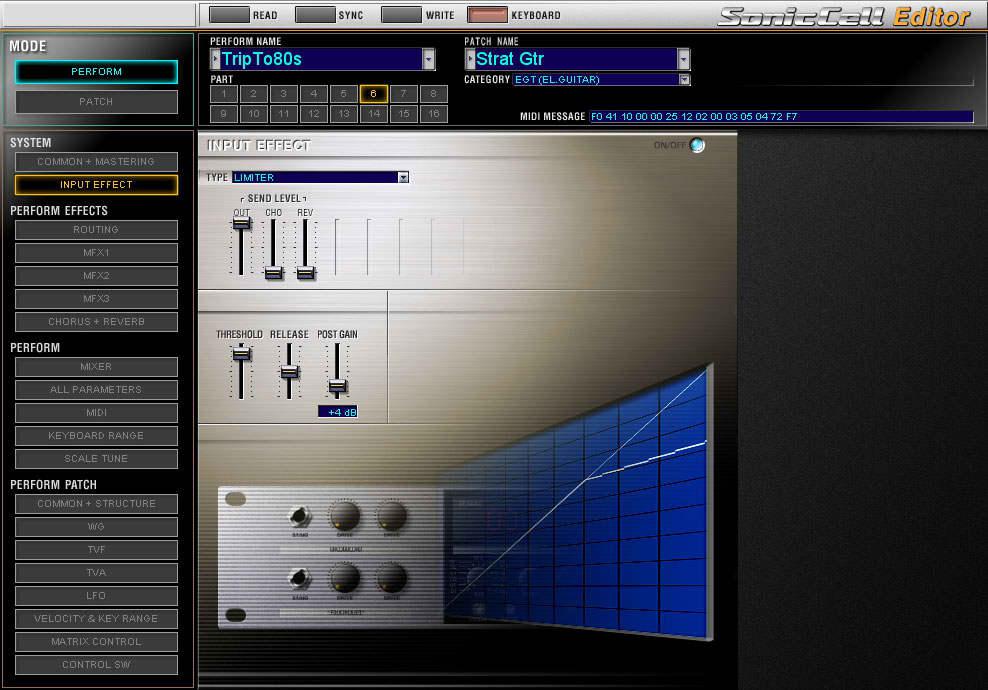Viewport: 988px width, 690px height.
Task: Open COMMON + STRUCTURE patch page
Action: (96, 504)
